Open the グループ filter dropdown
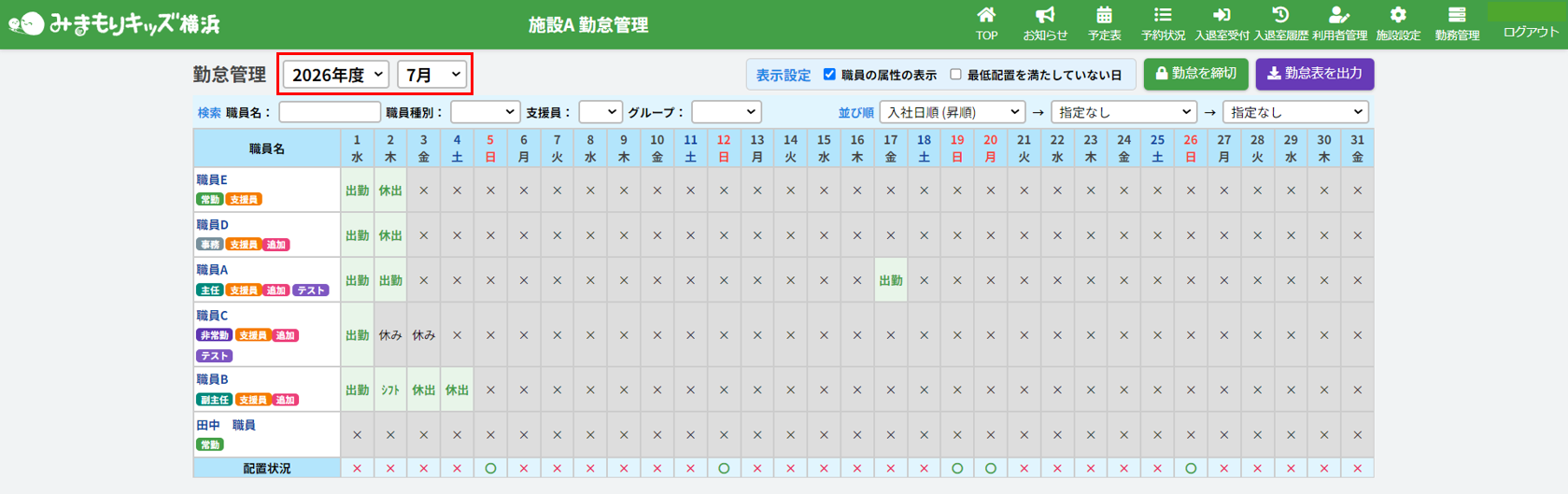The height and width of the screenshot is (494, 1568). tap(727, 112)
